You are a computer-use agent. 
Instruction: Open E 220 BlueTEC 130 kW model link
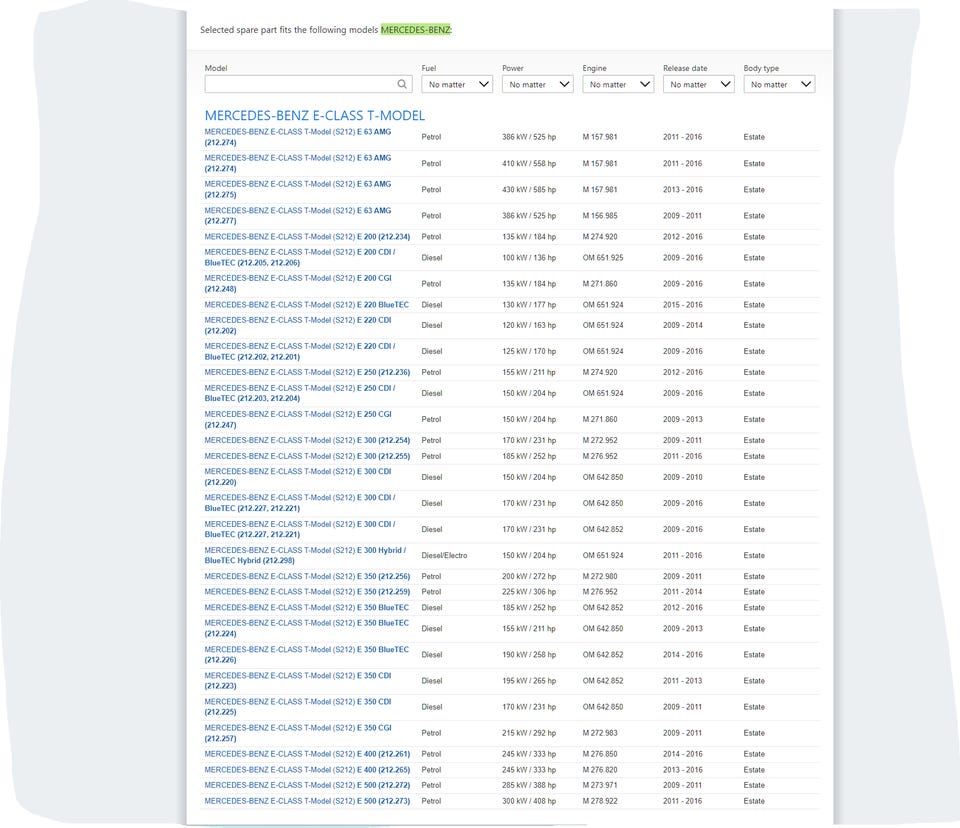click(307, 304)
